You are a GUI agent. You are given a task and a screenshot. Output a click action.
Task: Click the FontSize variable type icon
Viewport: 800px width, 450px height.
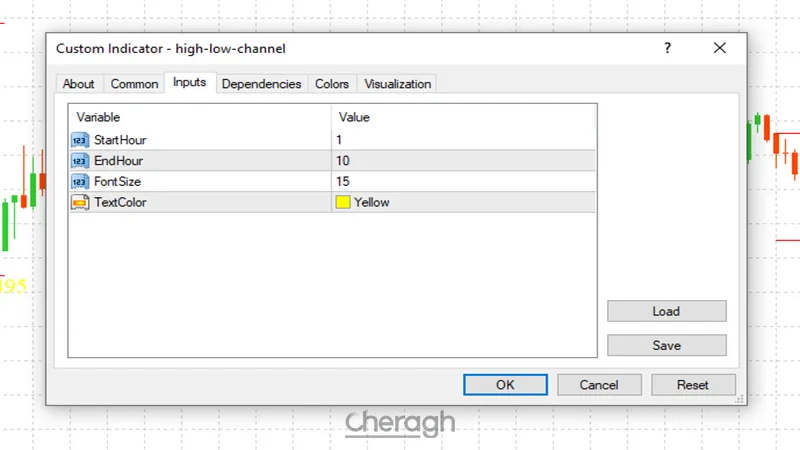pos(80,181)
